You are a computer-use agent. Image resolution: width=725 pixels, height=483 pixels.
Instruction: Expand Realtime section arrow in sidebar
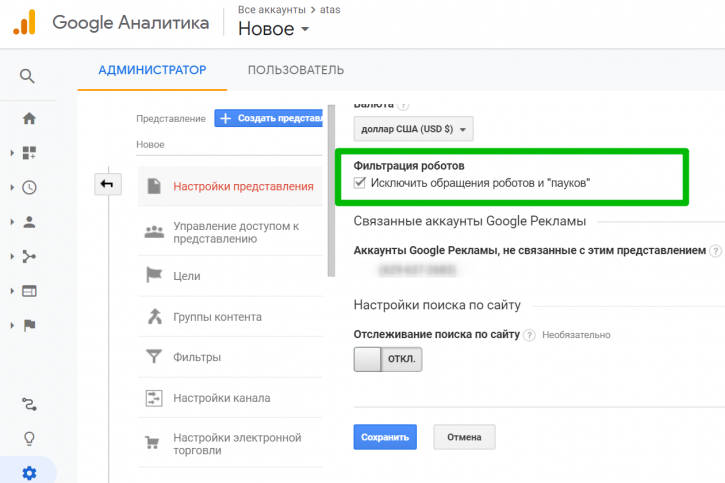[x=12, y=187]
